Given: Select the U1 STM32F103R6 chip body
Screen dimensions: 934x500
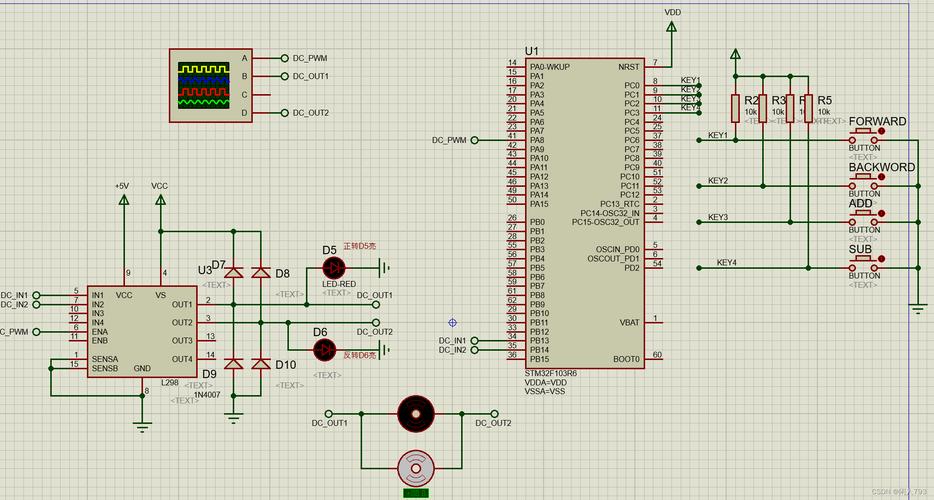Looking at the screenshot, I should (584, 213).
